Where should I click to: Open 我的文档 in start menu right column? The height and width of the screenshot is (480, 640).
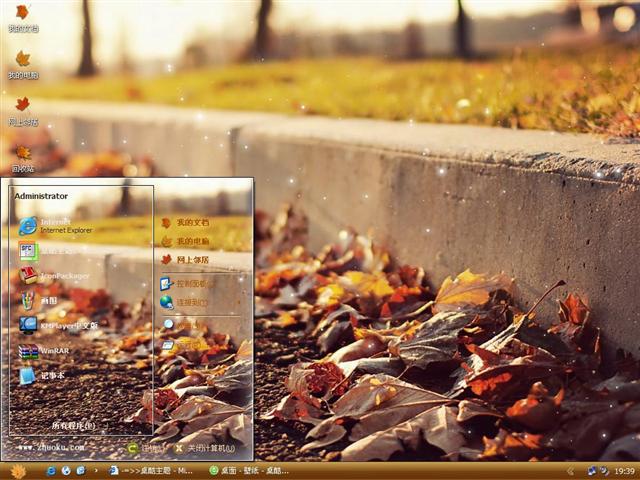coord(185,222)
